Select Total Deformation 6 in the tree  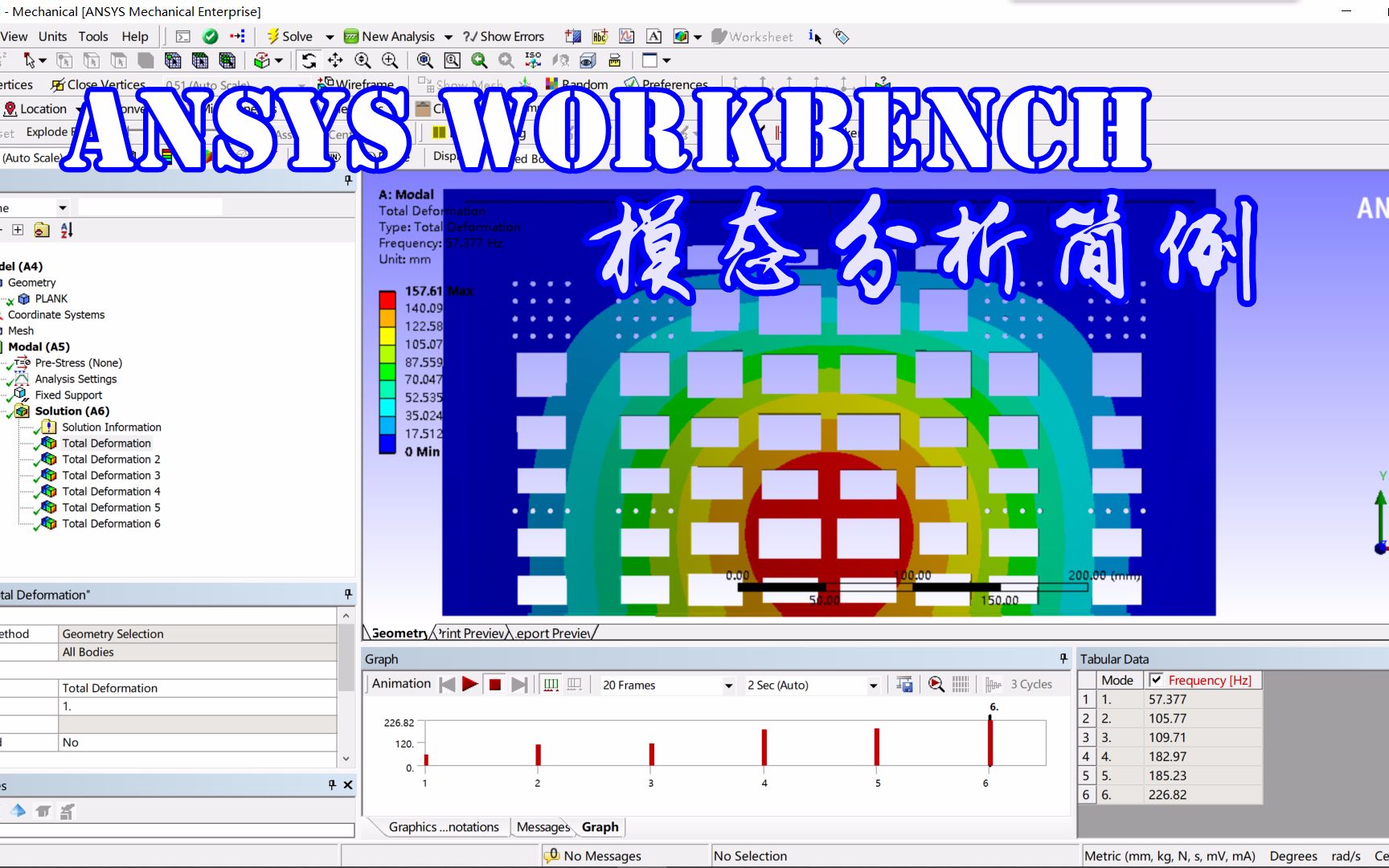click(x=111, y=523)
